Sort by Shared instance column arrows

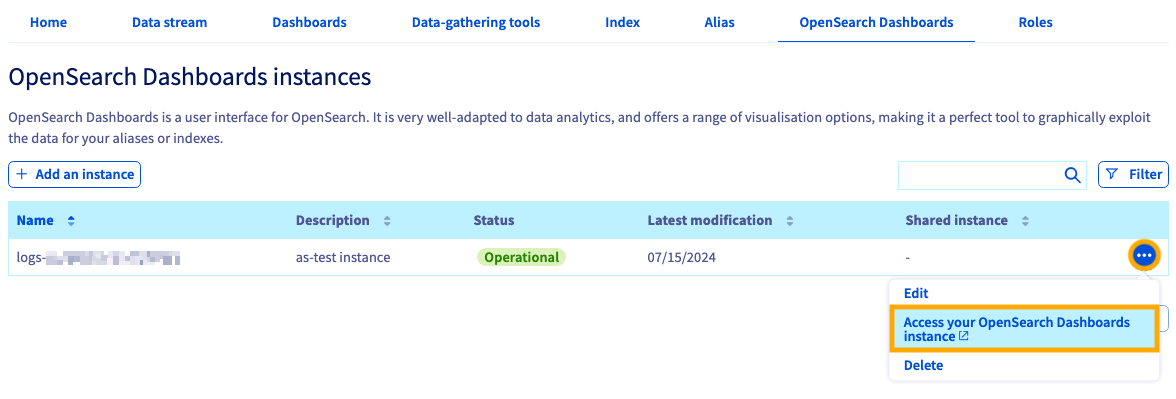[1025, 220]
